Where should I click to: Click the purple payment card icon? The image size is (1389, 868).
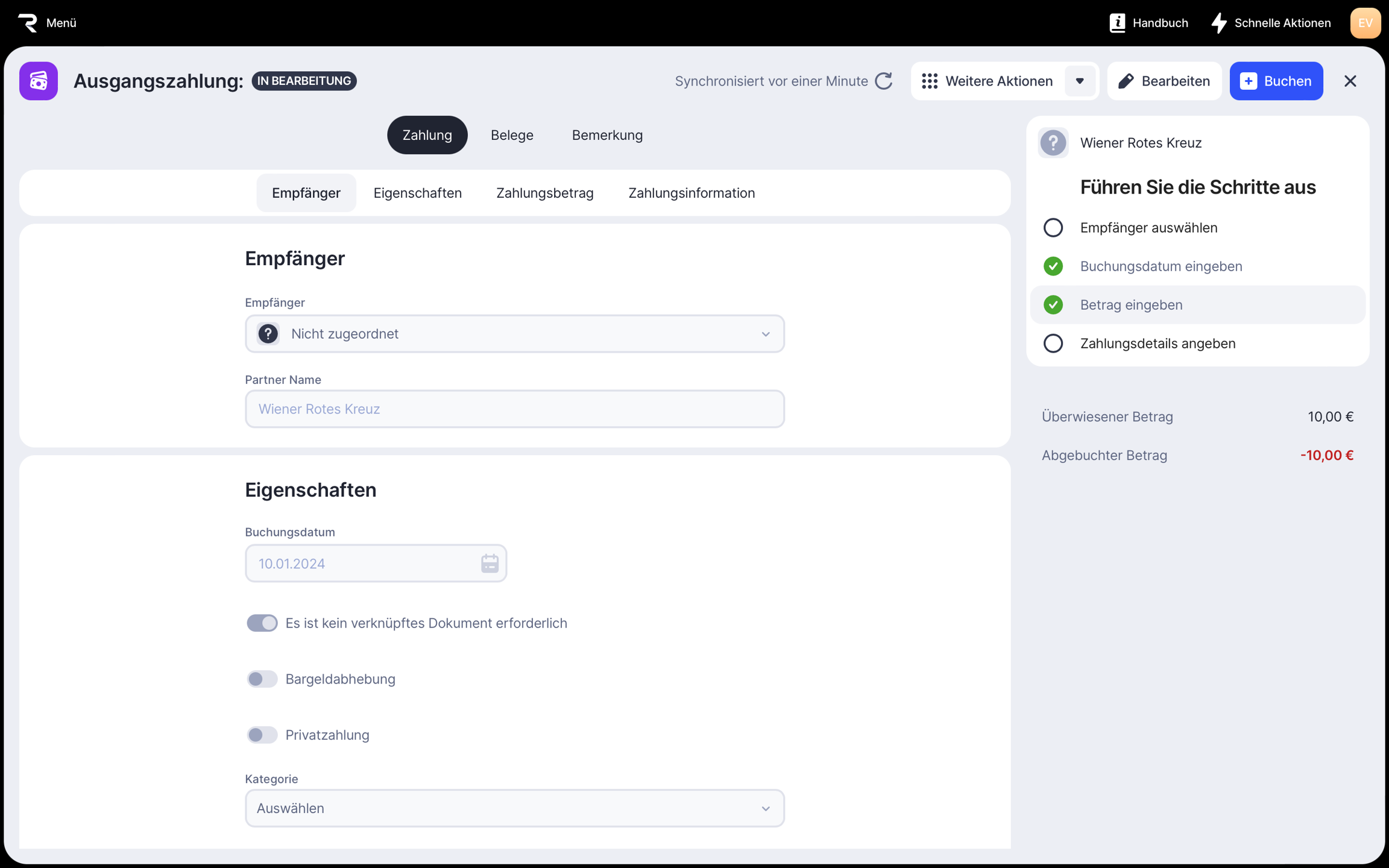click(x=39, y=81)
